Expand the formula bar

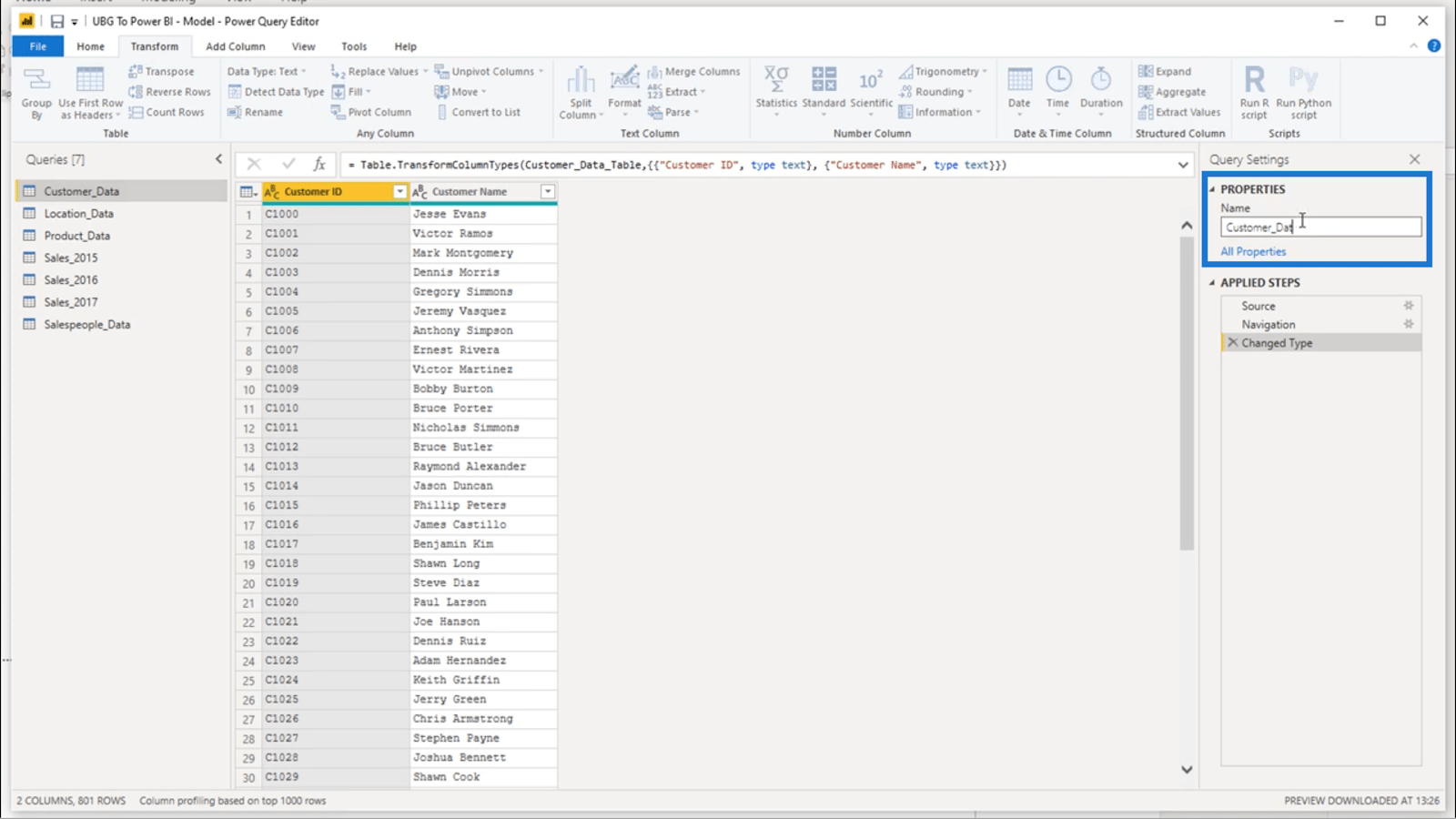(1183, 165)
